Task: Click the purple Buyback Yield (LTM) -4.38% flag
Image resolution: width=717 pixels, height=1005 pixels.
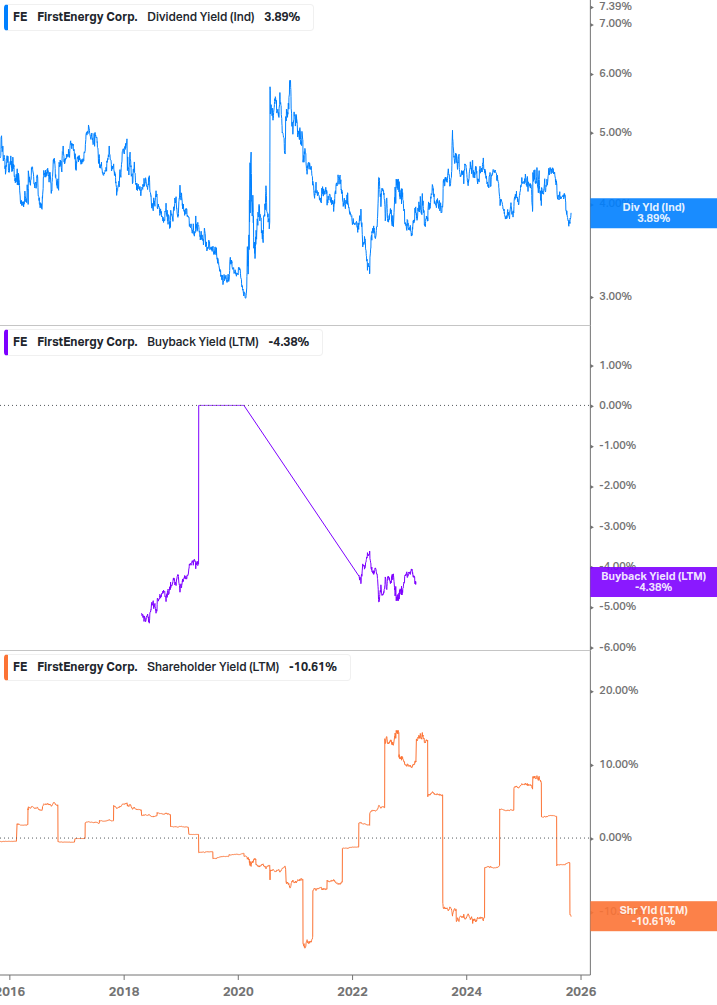Action: (x=654, y=582)
